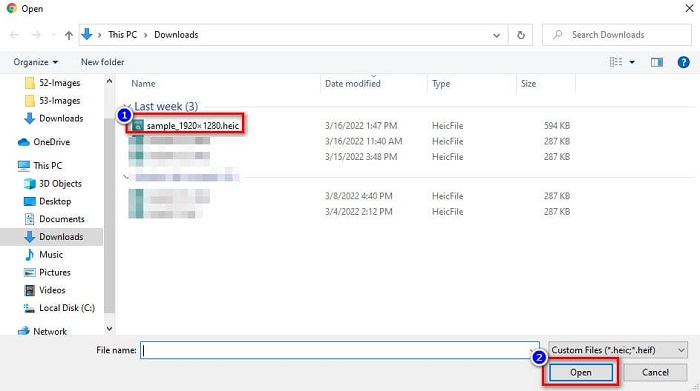Click the Pictures icon in sidebar
The height and width of the screenshot is (391, 700).
pyautogui.click(x=29, y=272)
